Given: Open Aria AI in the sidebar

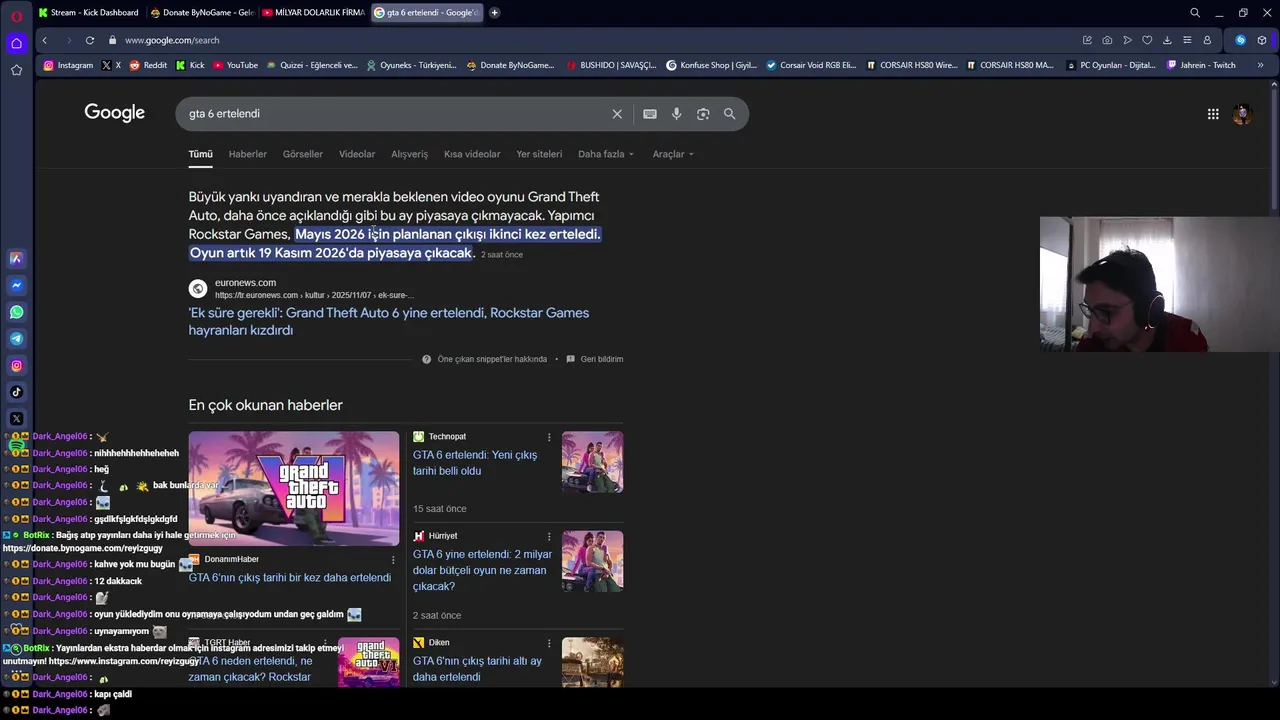Looking at the screenshot, I should click(16, 258).
